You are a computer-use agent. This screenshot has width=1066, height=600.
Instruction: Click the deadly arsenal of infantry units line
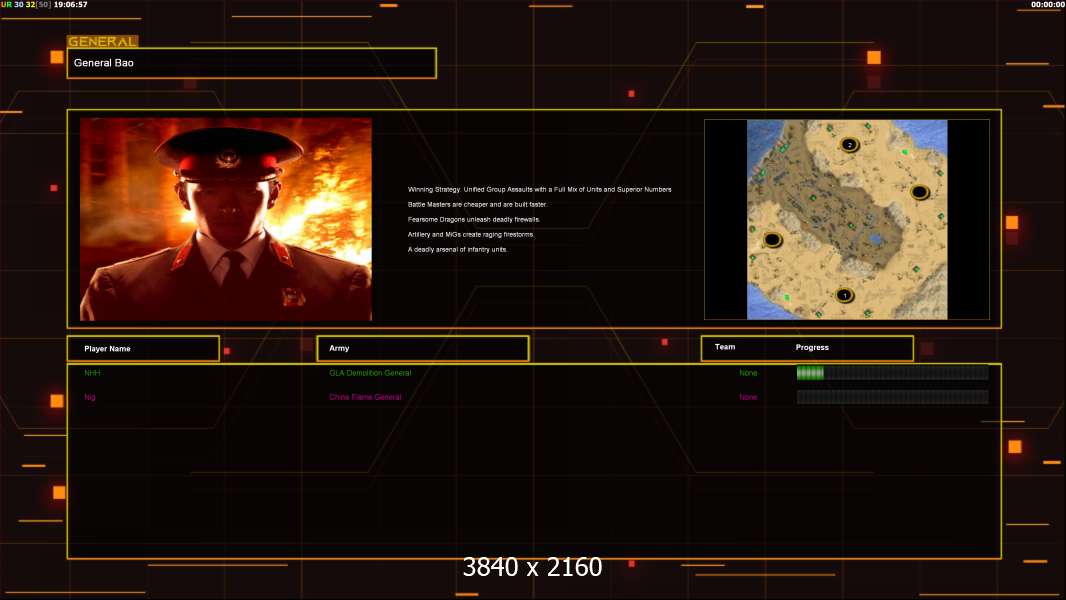pyautogui.click(x=458, y=249)
